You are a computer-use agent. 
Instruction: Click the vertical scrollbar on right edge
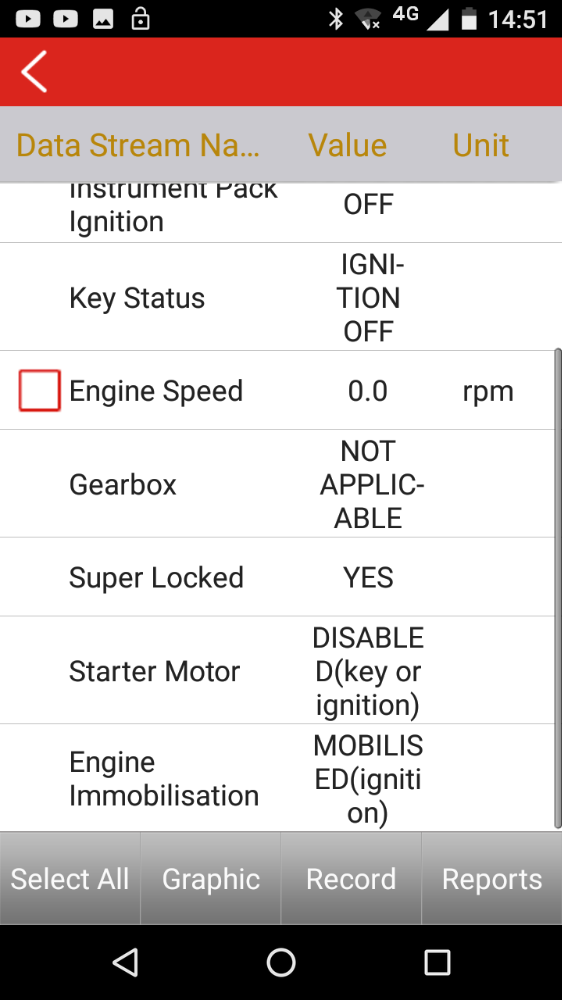[x=558, y=587]
